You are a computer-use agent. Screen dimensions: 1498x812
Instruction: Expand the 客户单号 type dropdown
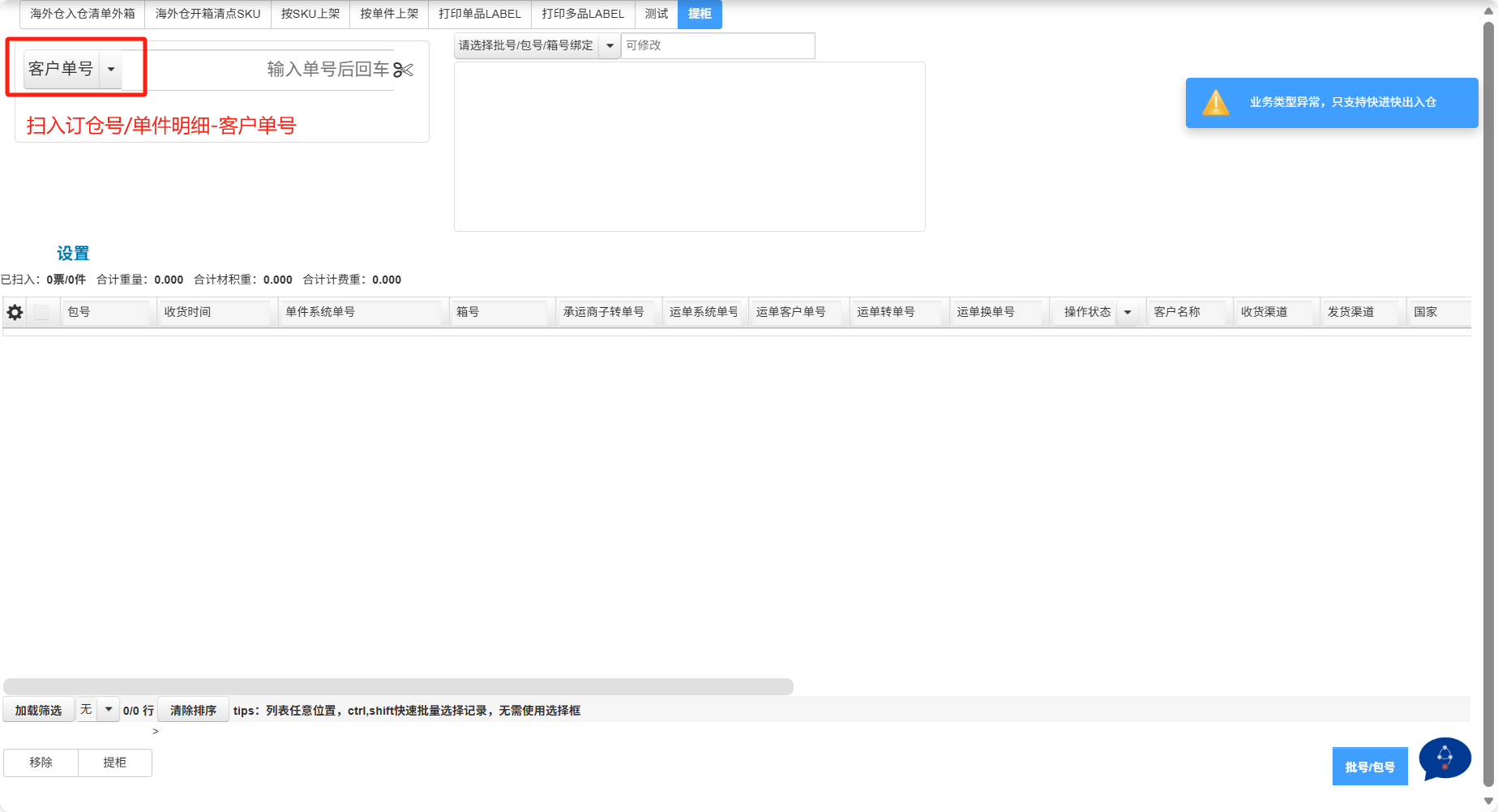coord(111,70)
